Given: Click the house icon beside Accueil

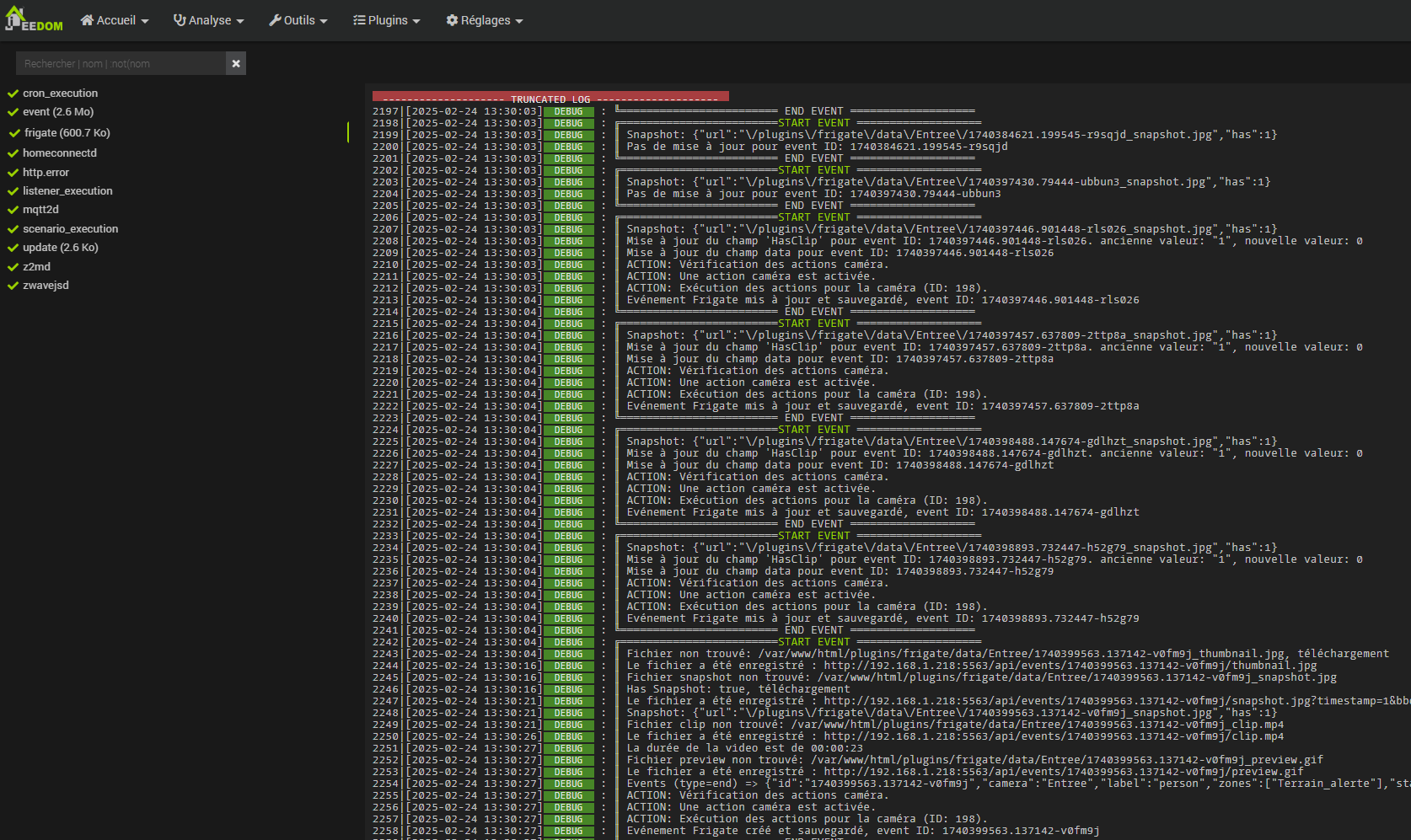Looking at the screenshot, I should point(87,20).
